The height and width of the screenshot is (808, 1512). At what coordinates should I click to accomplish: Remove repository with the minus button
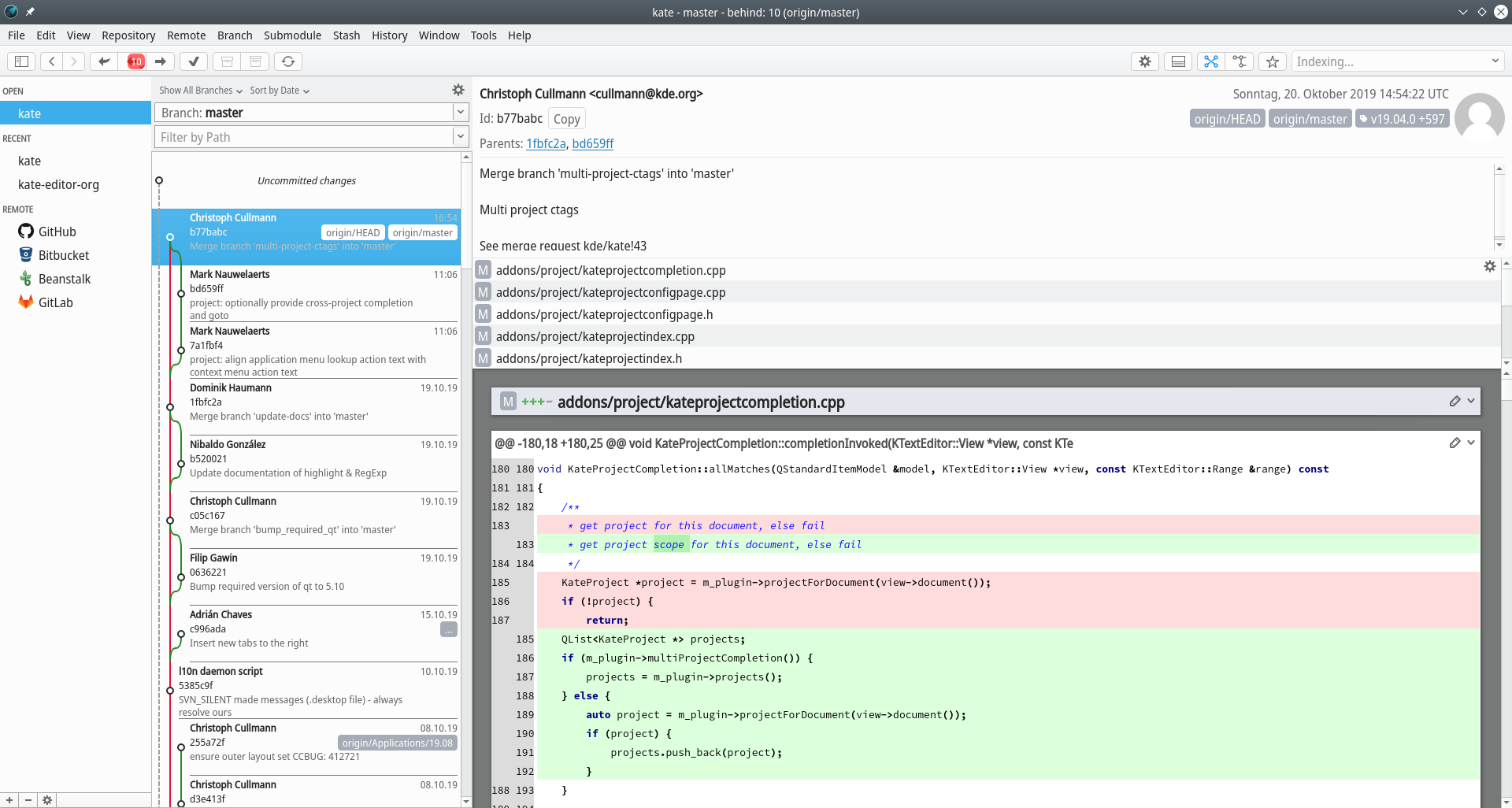coord(28,800)
